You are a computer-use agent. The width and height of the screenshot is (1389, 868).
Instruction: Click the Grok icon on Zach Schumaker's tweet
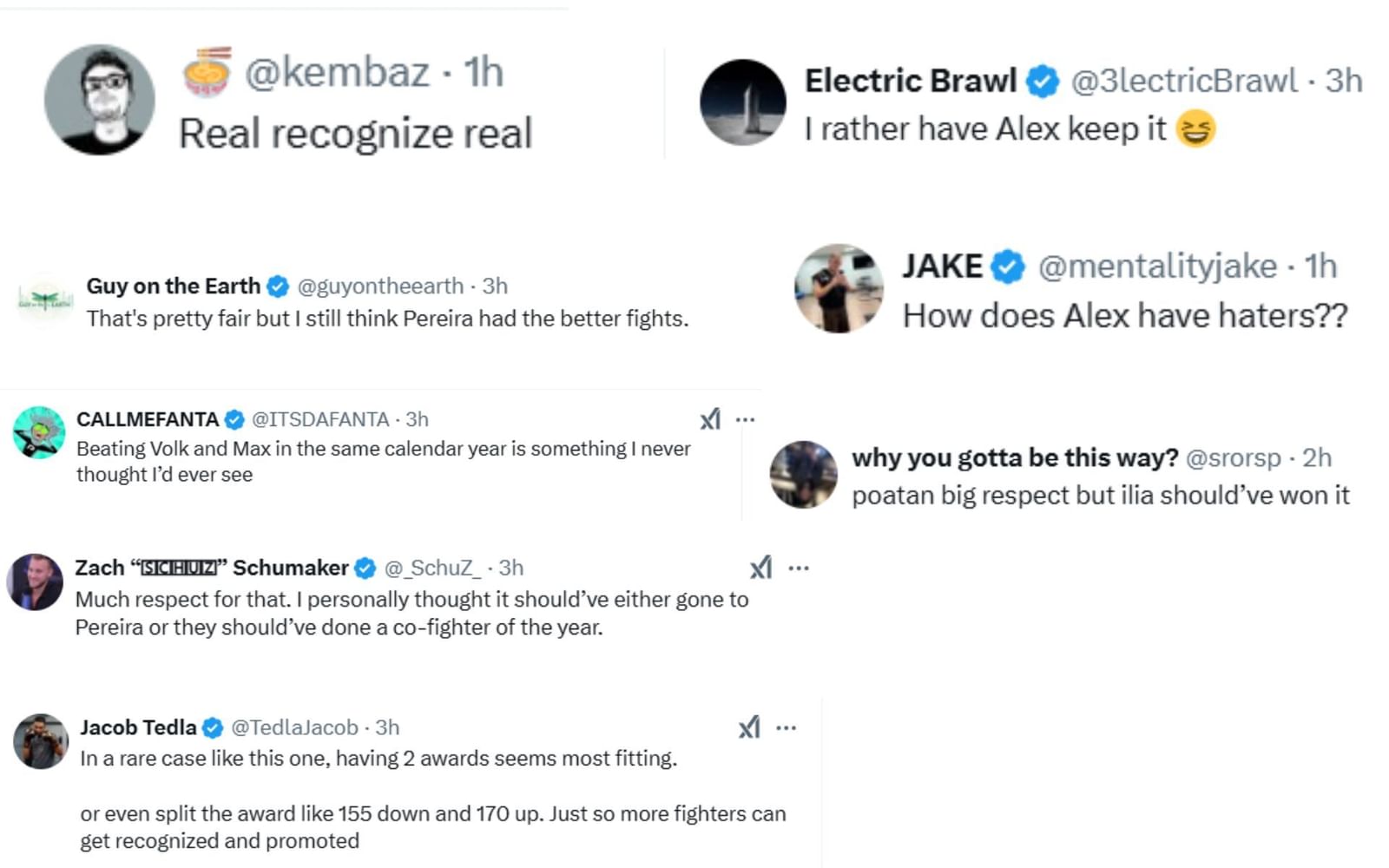[x=762, y=569]
